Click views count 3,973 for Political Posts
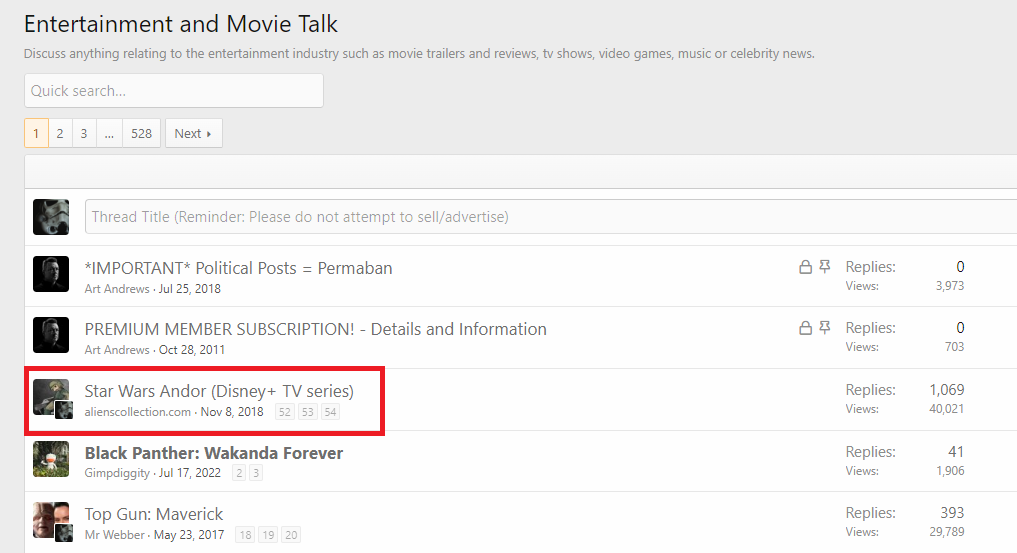Screen dimensions: 1017x553 950,286
